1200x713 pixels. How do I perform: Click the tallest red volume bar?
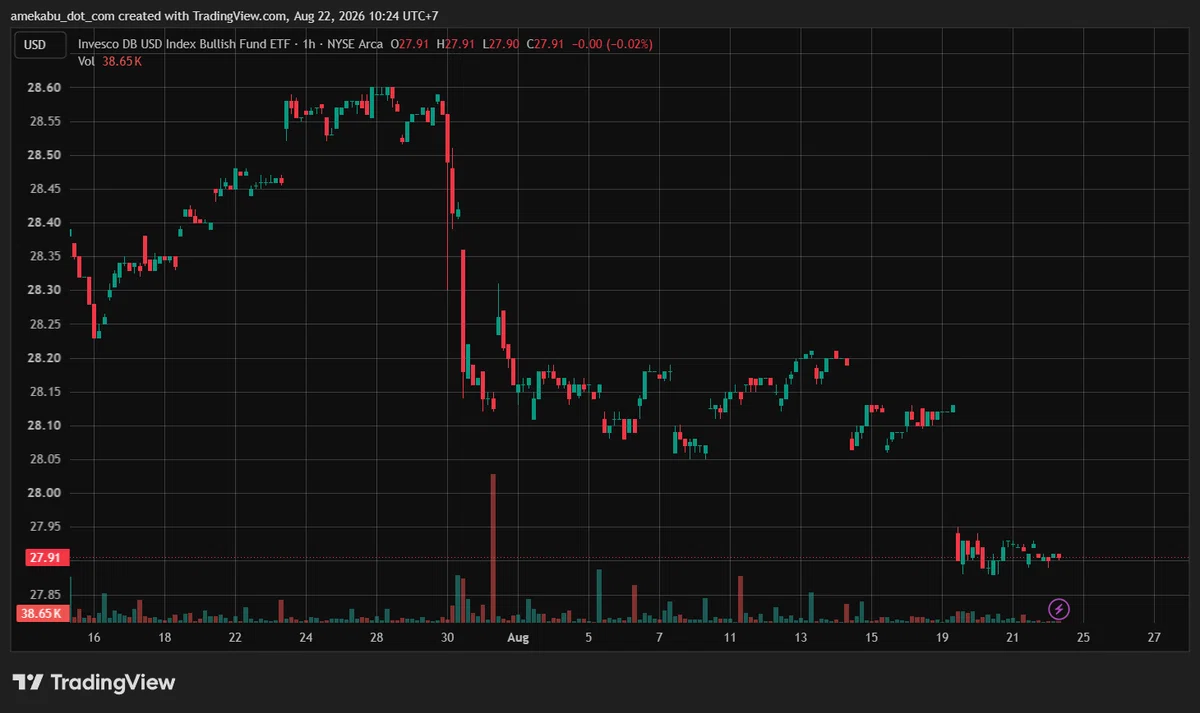pos(493,549)
